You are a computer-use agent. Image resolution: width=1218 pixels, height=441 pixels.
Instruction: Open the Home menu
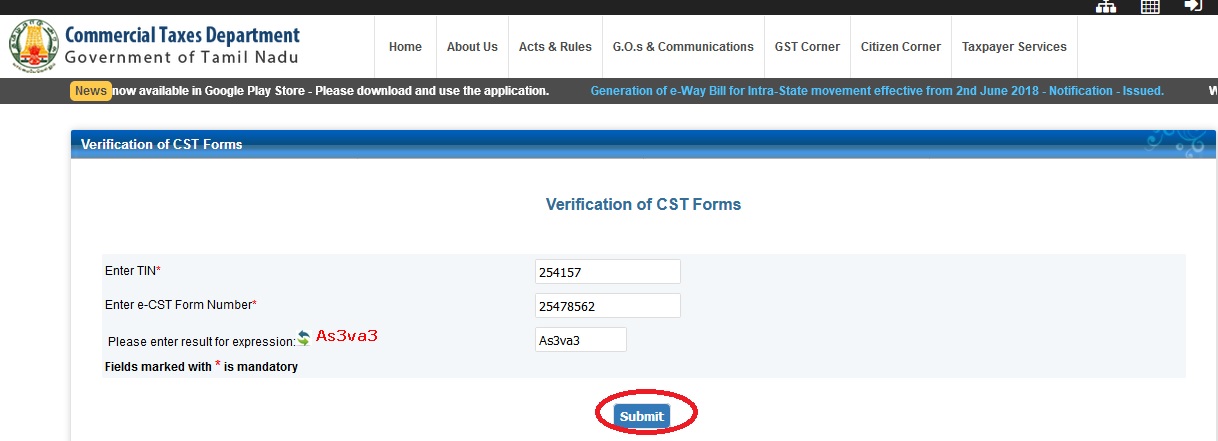coord(405,47)
